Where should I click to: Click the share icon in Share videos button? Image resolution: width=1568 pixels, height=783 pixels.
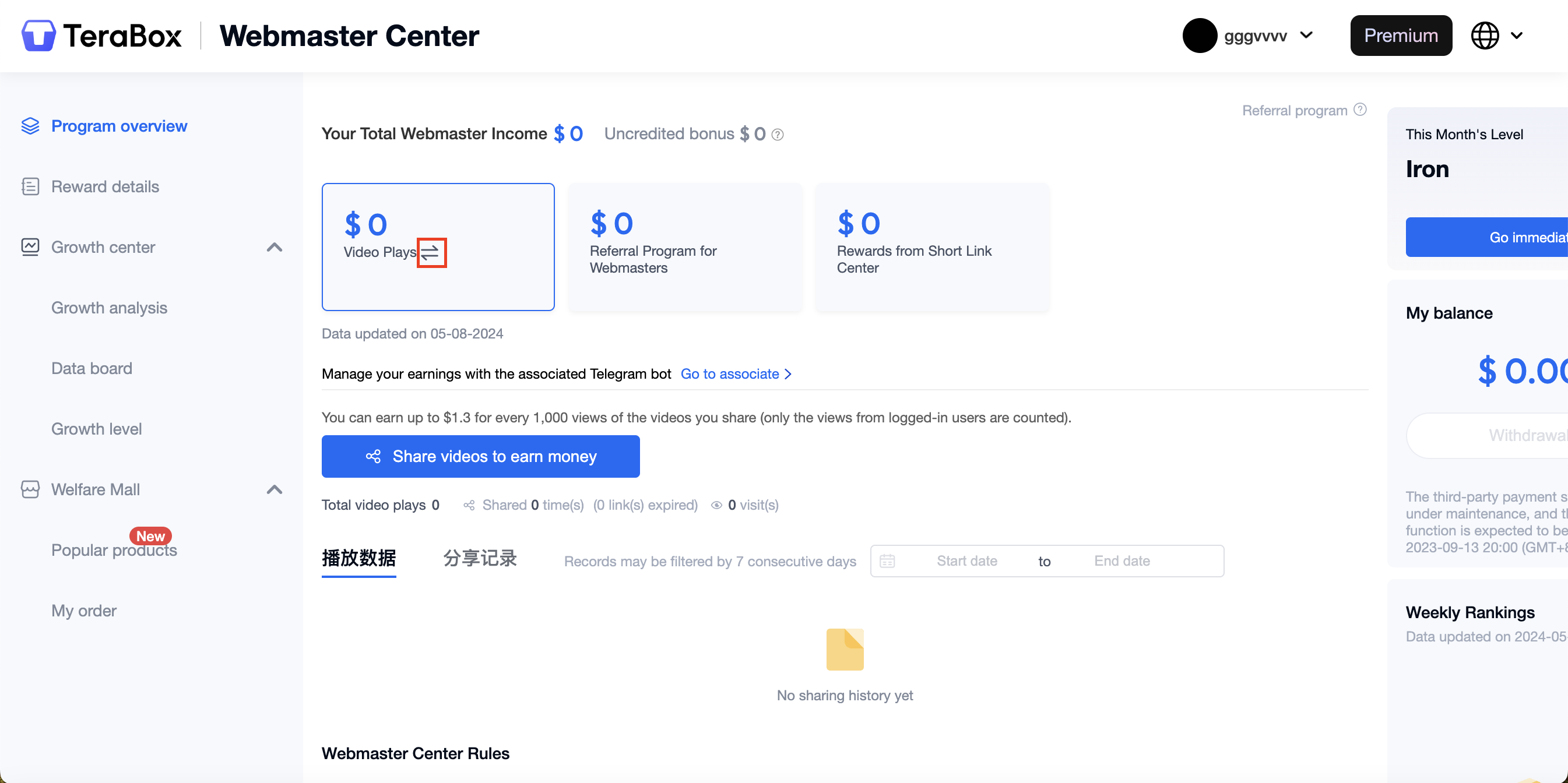click(373, 456)
